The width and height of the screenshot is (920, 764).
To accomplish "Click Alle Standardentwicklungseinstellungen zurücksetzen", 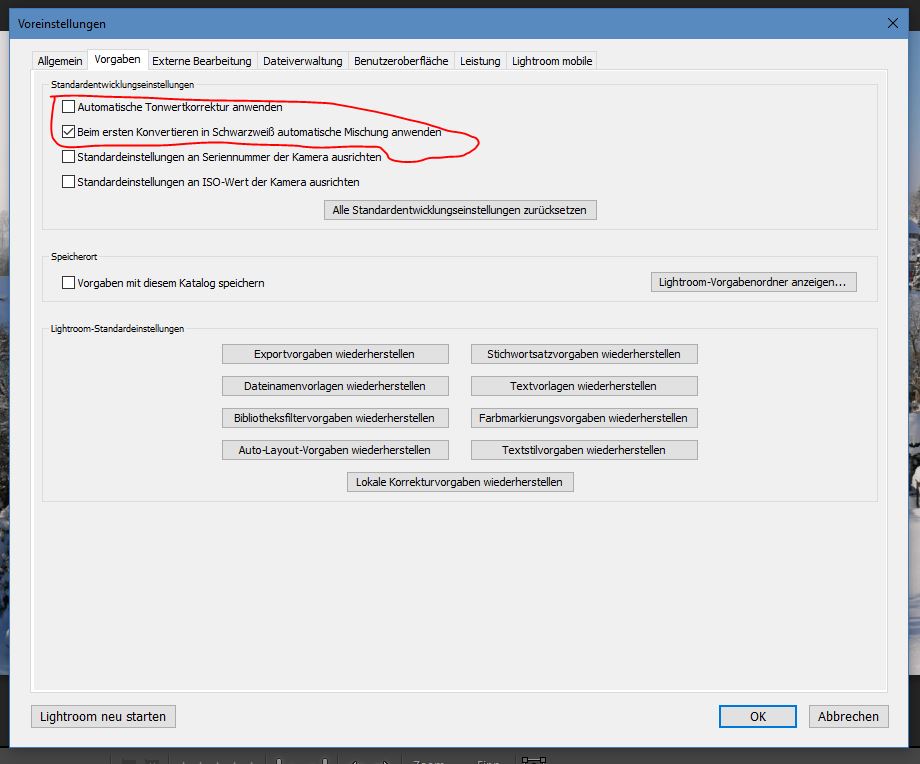I will pyautogui.click(x=460, y=210).
